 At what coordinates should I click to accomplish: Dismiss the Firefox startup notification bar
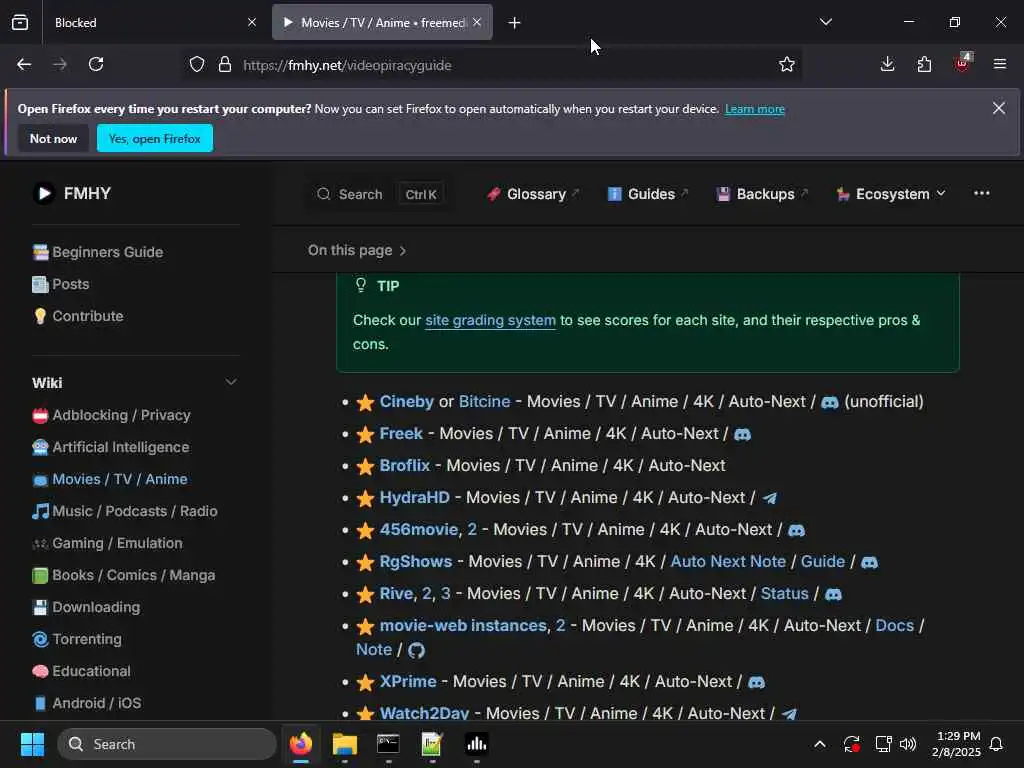point(999,108)
